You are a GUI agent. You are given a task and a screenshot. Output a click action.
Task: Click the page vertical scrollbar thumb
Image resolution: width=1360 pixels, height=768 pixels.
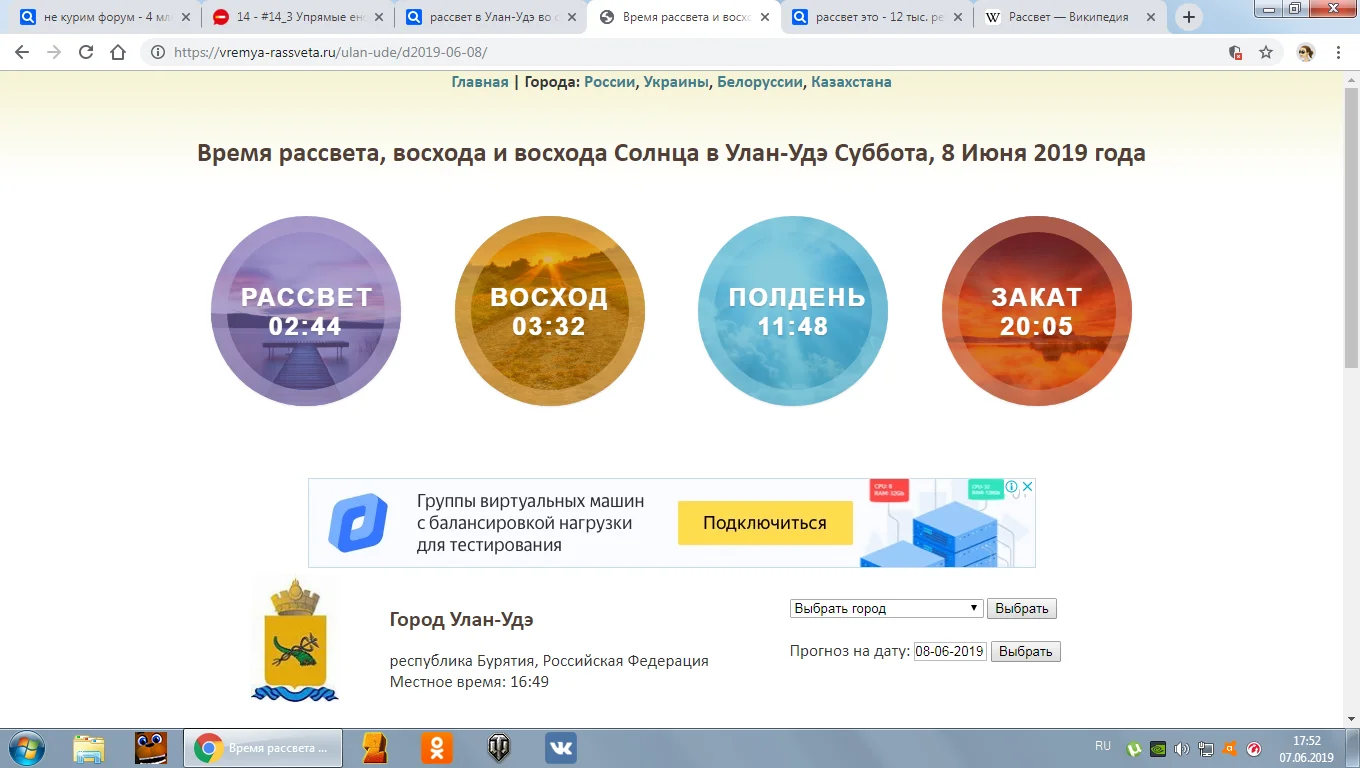1351,230
